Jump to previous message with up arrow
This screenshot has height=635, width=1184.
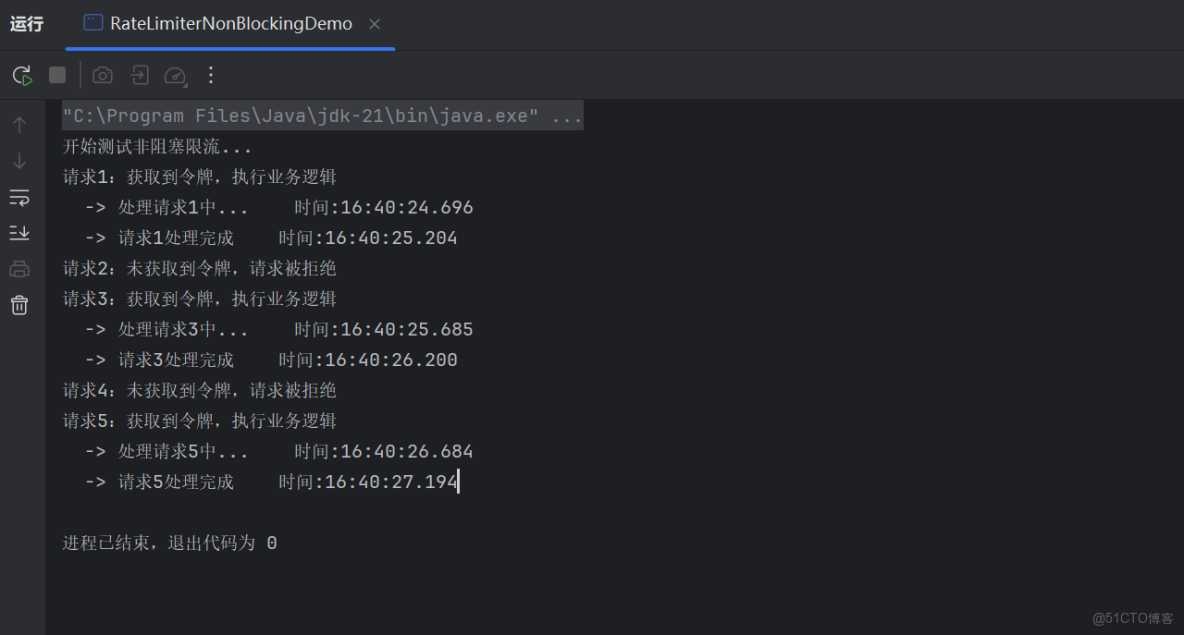(x=19, y=124)
